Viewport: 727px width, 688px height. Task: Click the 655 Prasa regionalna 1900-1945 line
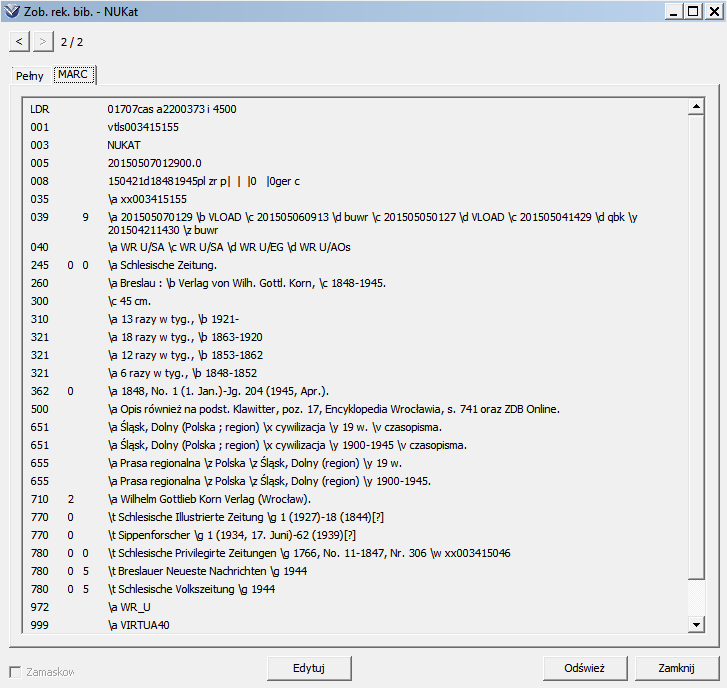click(269, 482)
